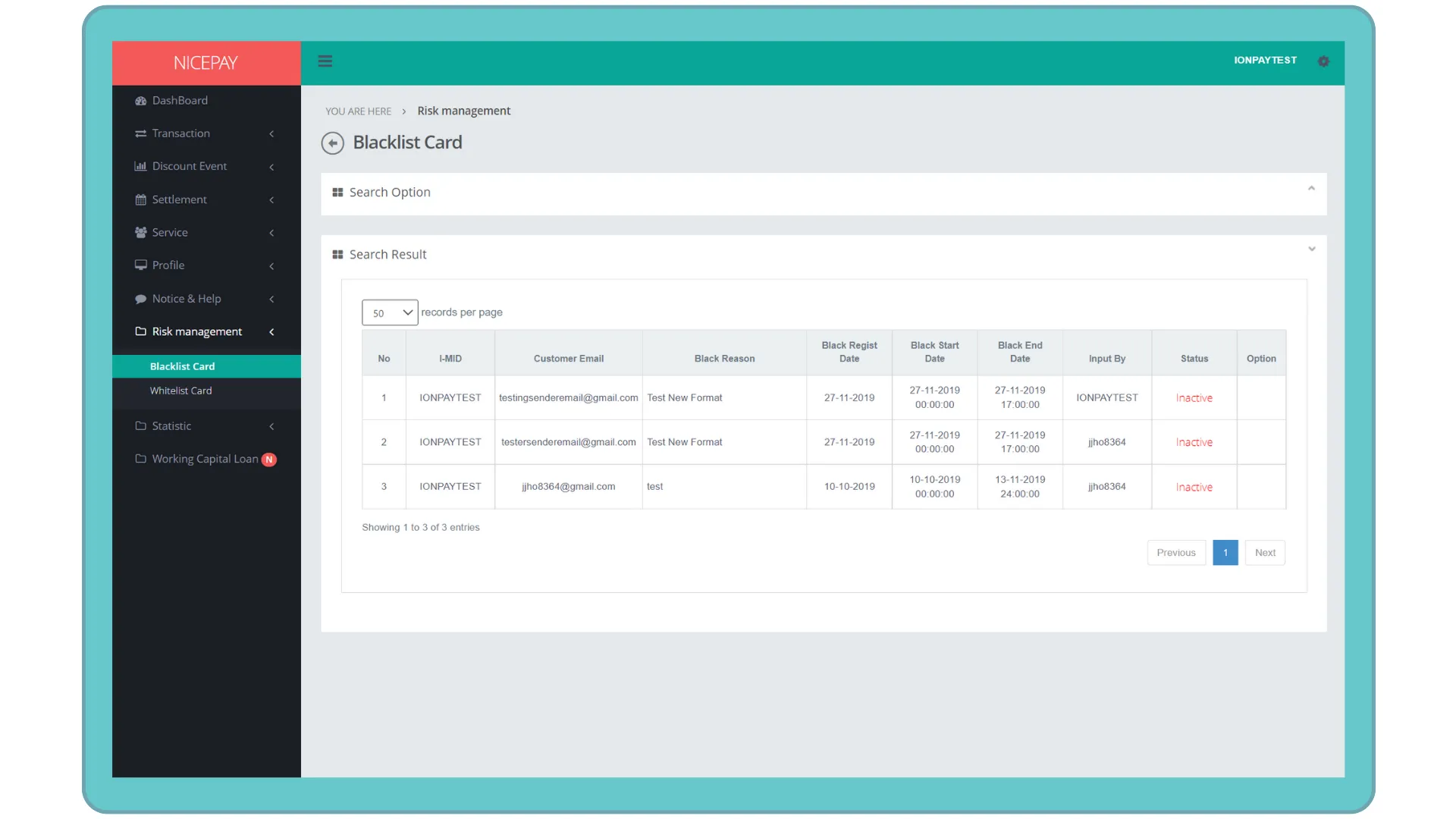This screenshot has width=1456, height=819.
Task: Select Whitelist Card menu item
Action: pos(180,390)
